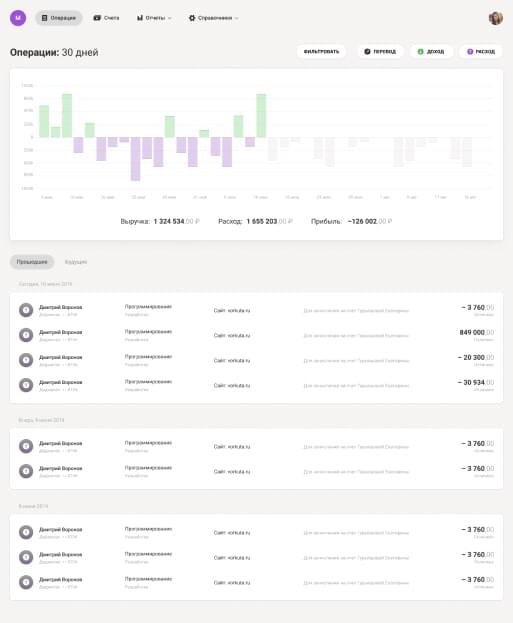
Task: Click the round icon of the 849 000 operation
Action: point(26,335)
